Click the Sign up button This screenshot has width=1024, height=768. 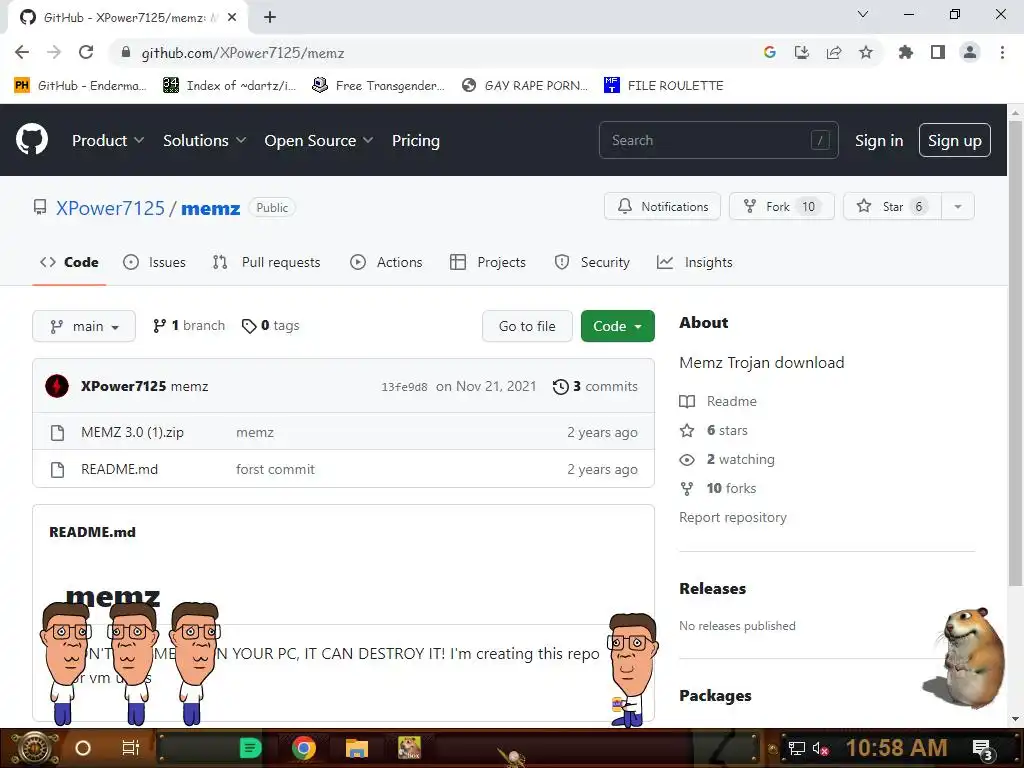955,140
